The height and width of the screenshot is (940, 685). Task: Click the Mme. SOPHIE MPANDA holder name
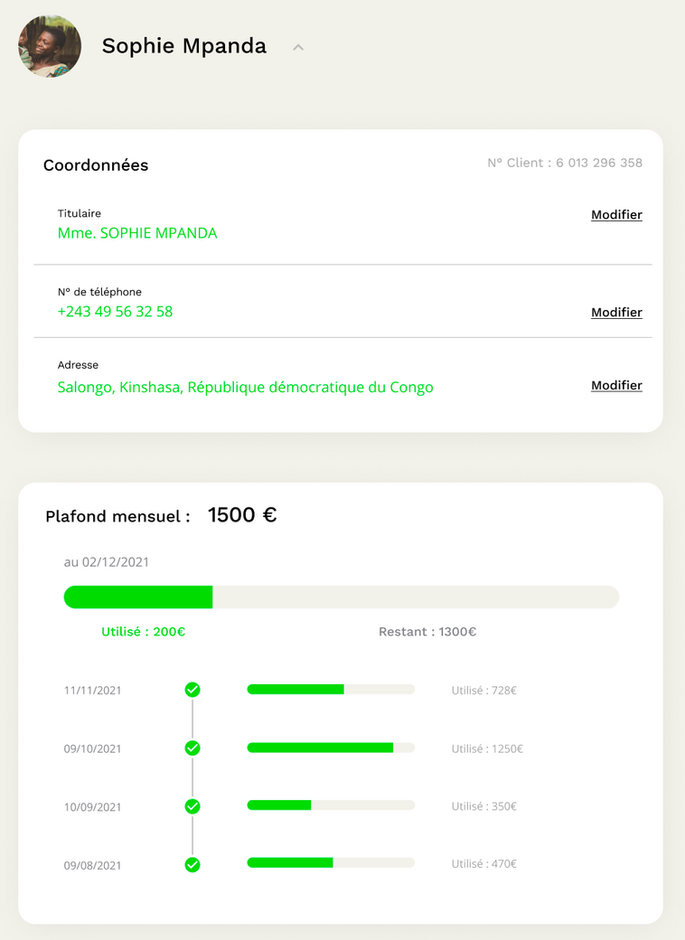(137, 233)
